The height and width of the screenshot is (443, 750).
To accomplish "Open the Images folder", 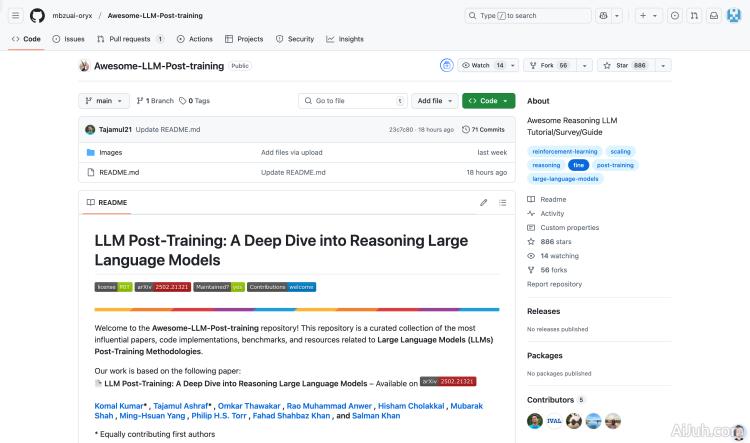I will click(110, 152).
